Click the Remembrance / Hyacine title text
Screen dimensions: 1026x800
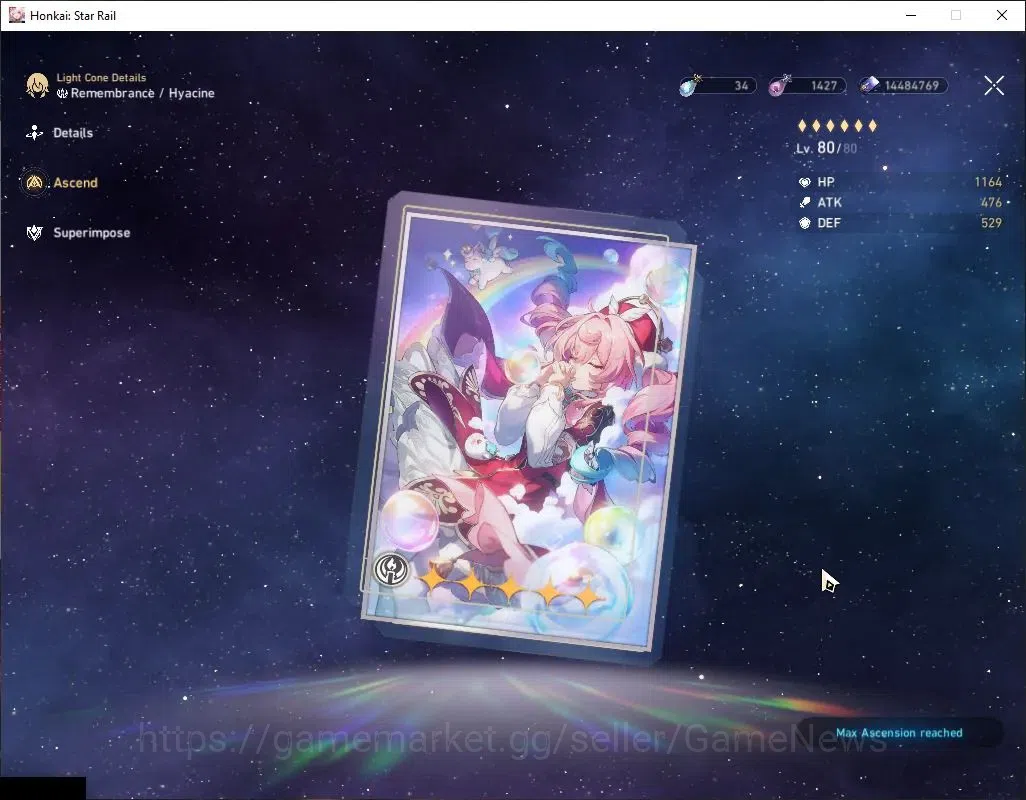(x=143, y=93)
